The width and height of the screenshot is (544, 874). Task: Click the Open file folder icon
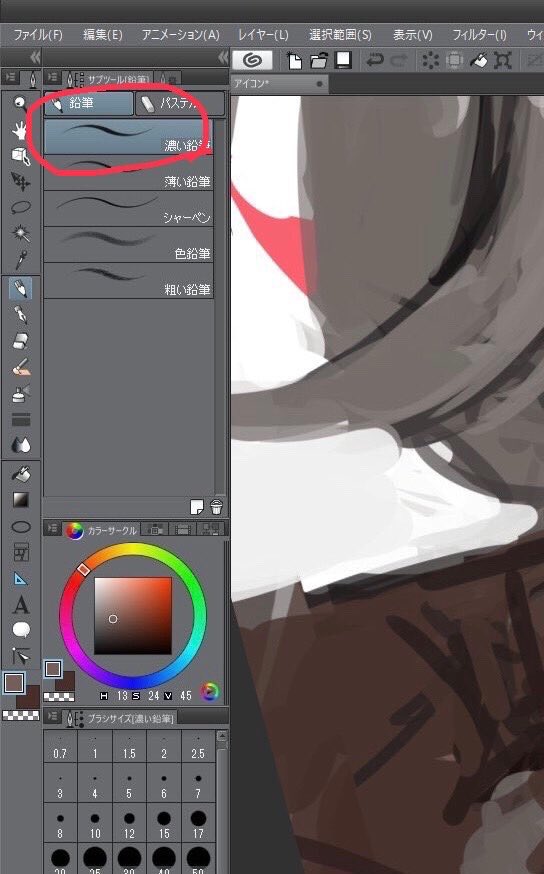click(319, 60)
